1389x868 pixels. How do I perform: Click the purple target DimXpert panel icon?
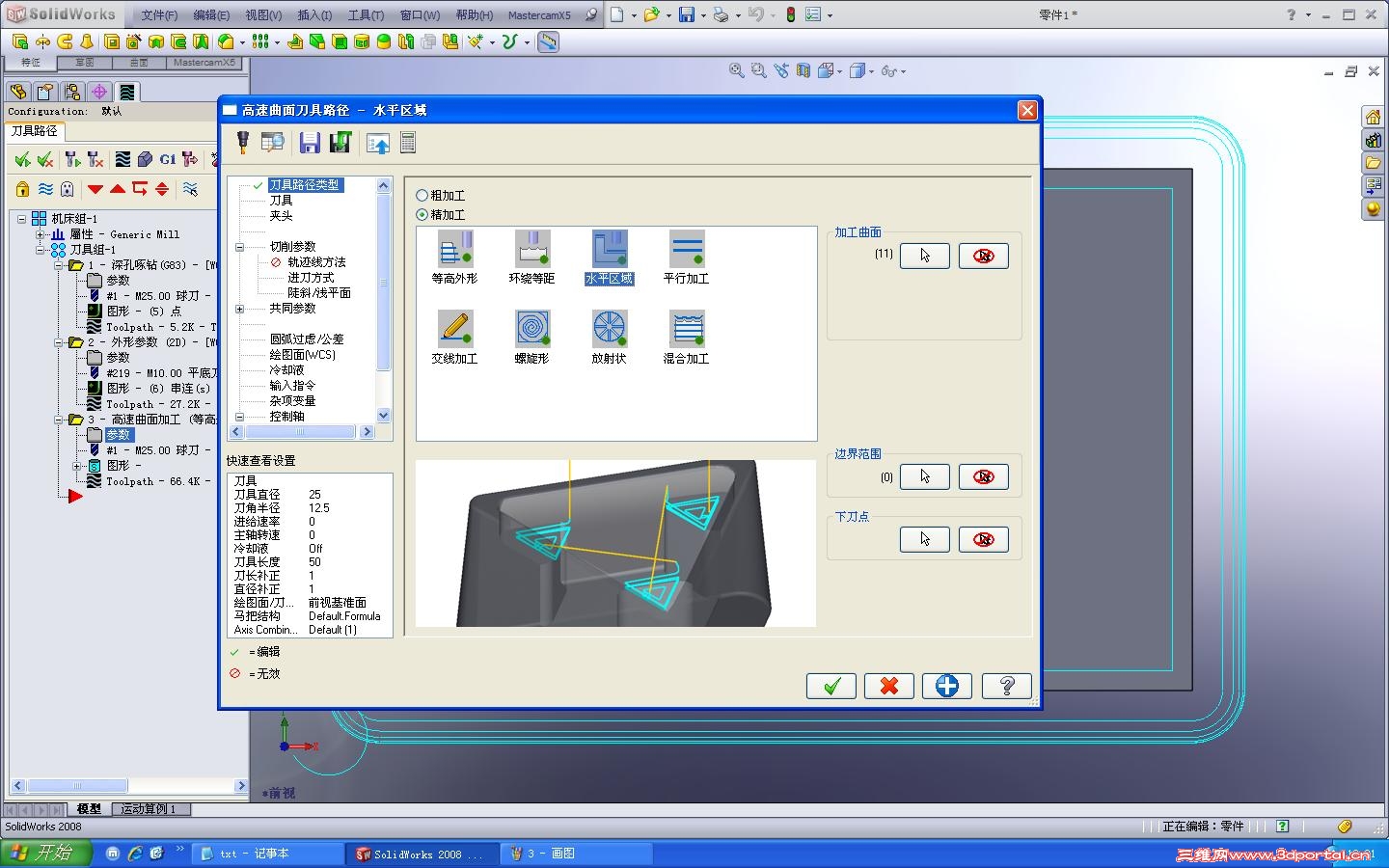[99, 92]
